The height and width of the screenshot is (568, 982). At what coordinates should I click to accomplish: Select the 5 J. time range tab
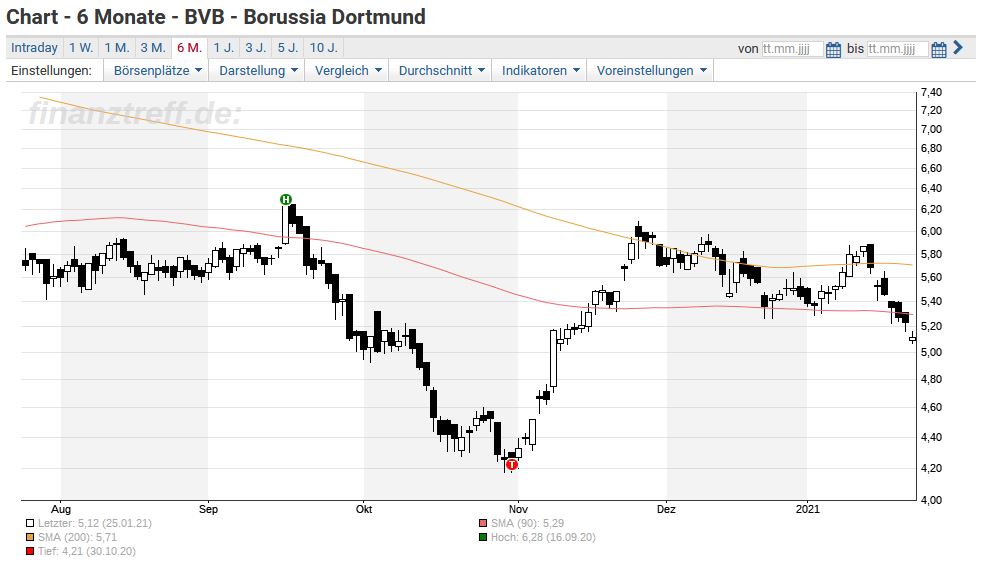point(288,48)
